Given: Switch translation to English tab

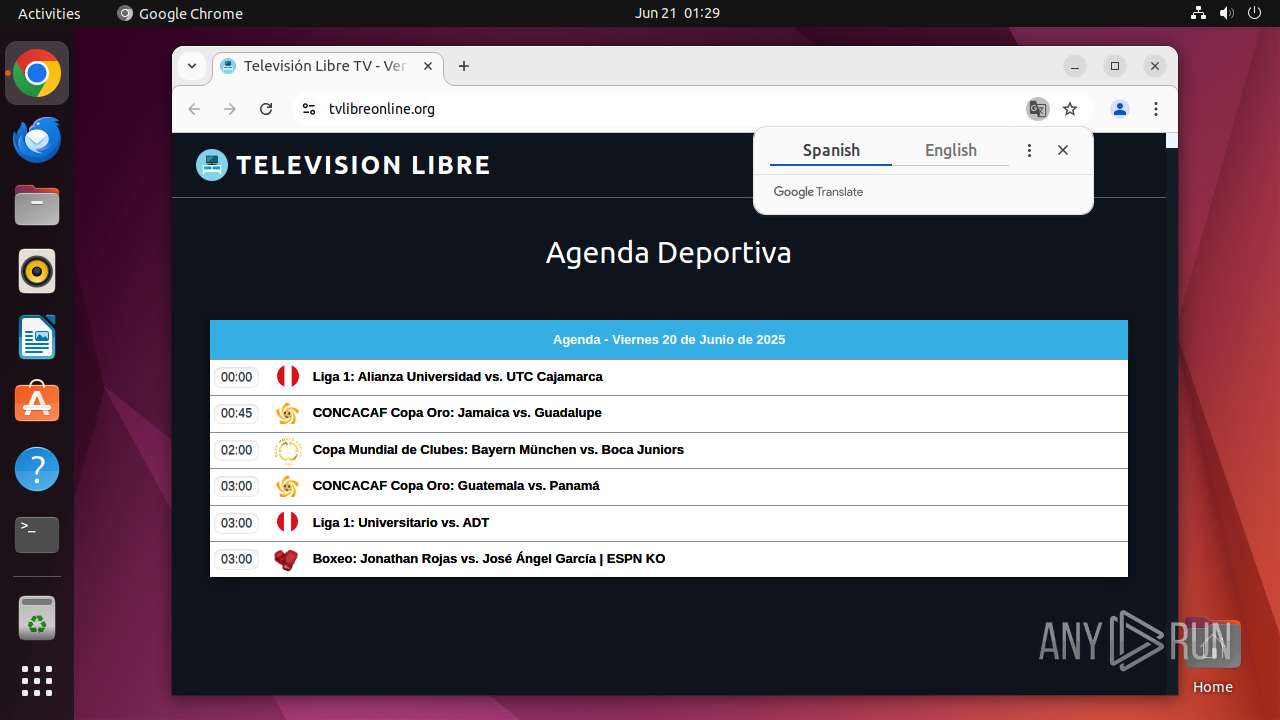Looking at the screenshot, I should point(950,150).
